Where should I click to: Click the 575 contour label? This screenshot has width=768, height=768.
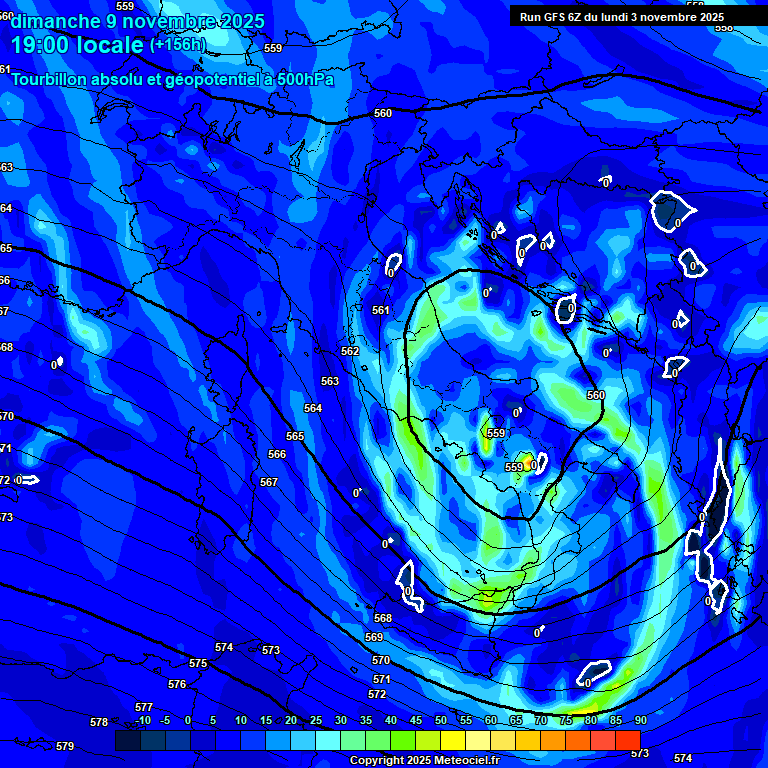point(198,664)
